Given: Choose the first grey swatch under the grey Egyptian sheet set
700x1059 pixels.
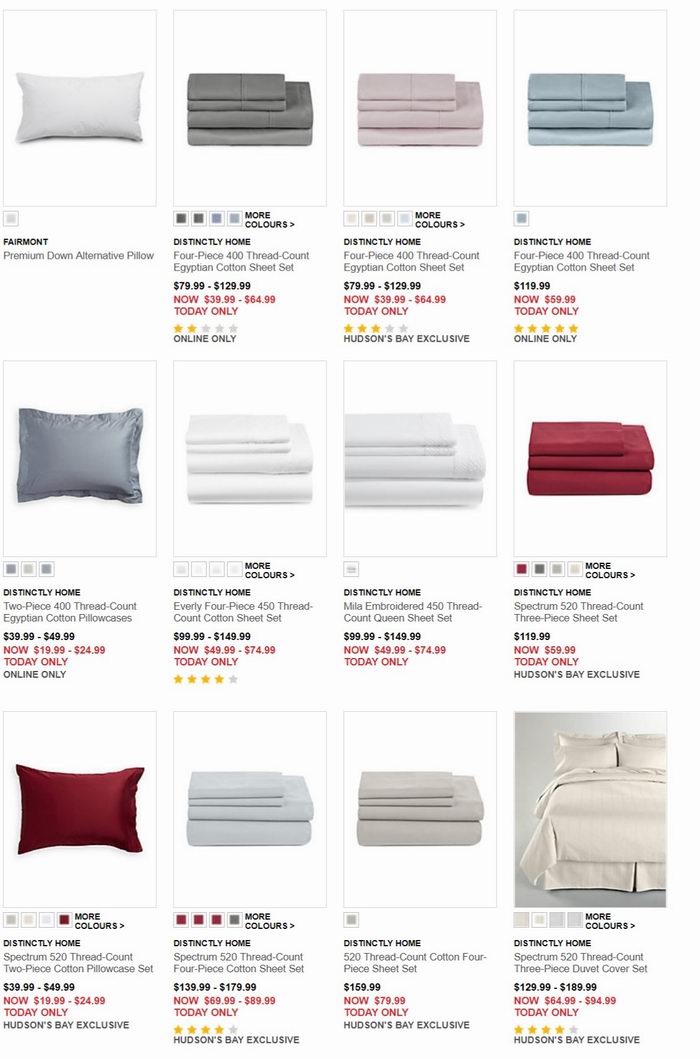Looking at the screenshot, I should point(180,219).
